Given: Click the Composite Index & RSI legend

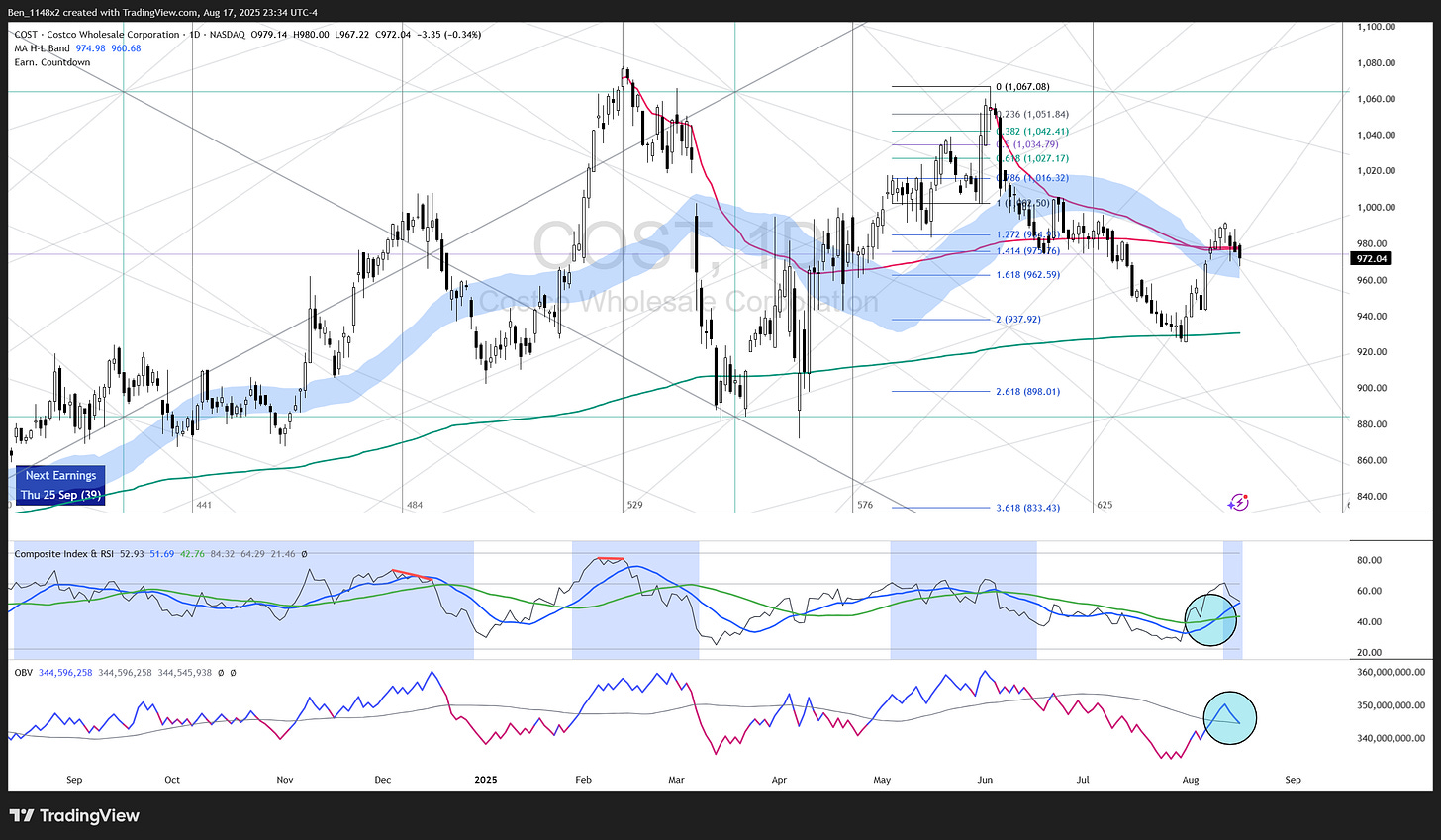Looking at the screenshot, I should [63, 554].
